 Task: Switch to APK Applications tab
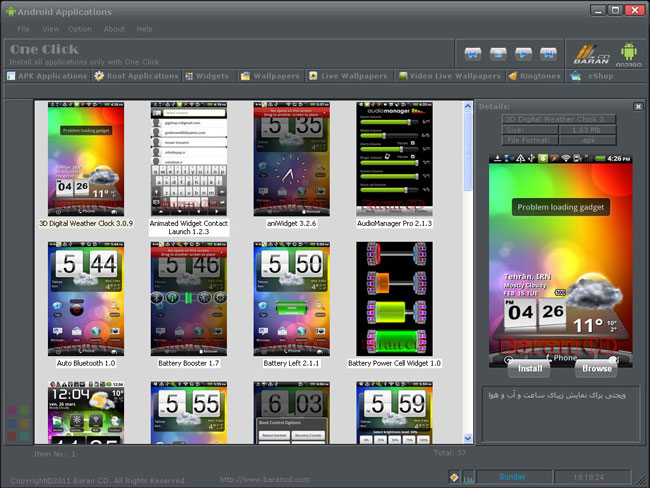pos(47,76)
